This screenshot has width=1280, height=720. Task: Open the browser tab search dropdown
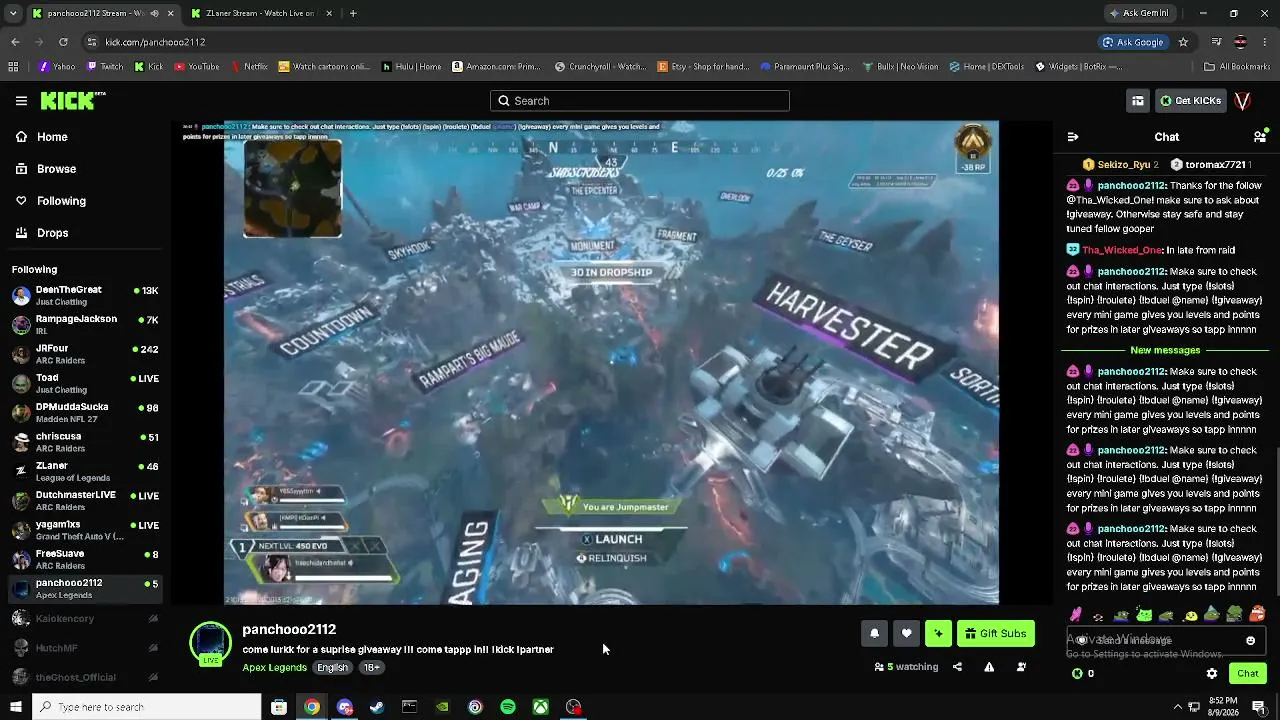click(13, 13)
